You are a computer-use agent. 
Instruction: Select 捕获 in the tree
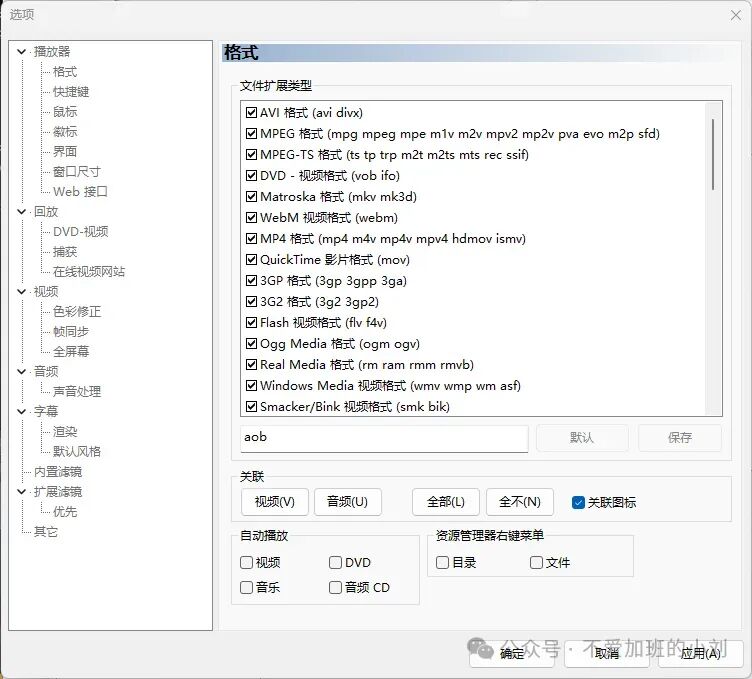click(x=65, y=252)
